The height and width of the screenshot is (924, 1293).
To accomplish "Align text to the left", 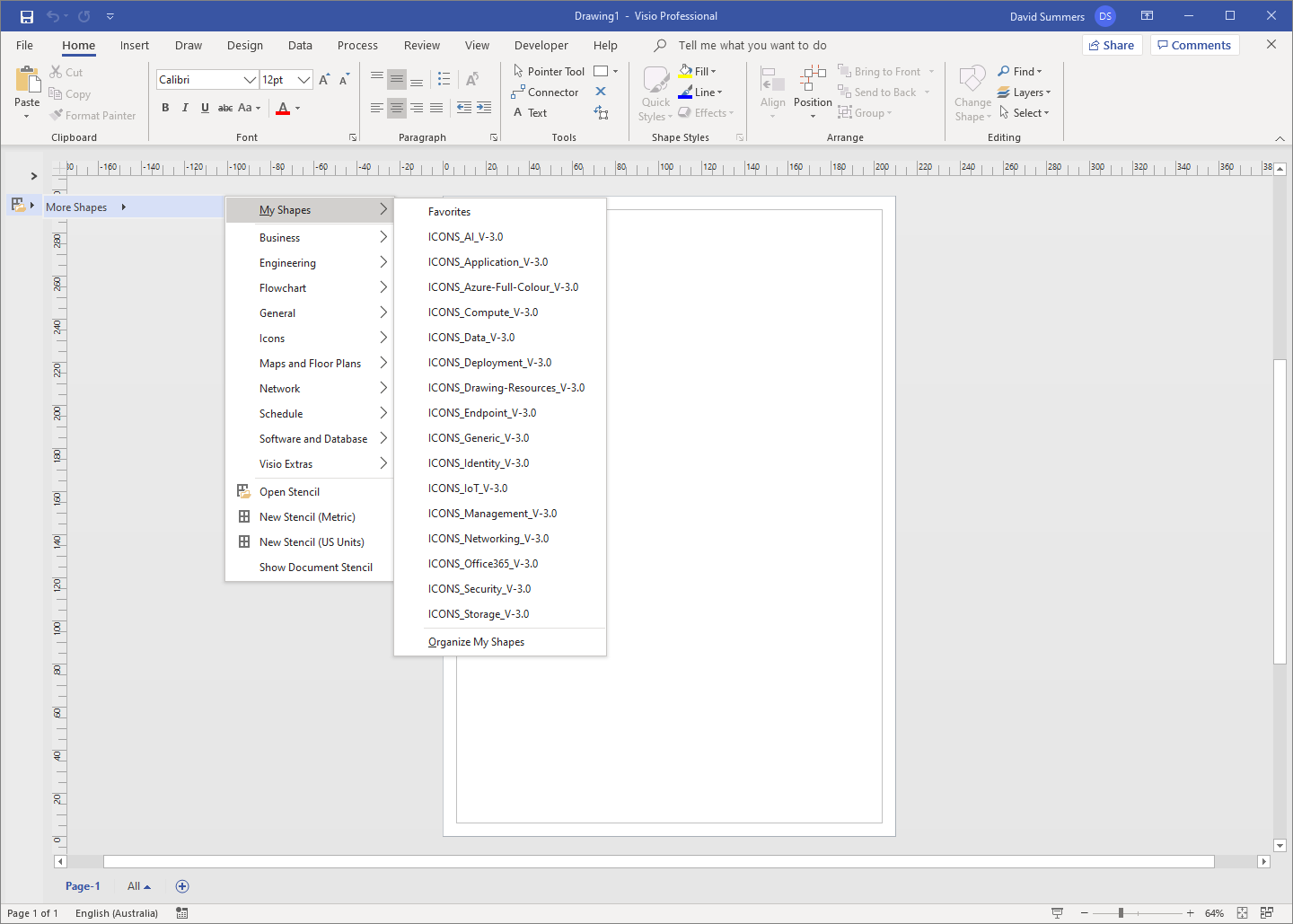I will pyautogui.click(x=377, y=108).
